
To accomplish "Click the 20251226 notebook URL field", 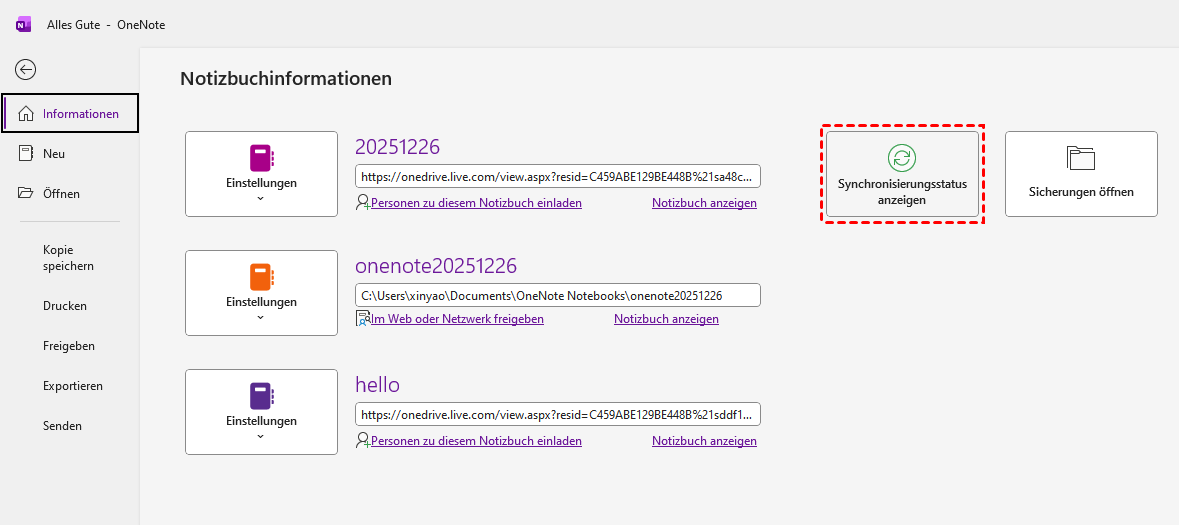I will coord(557,176).
